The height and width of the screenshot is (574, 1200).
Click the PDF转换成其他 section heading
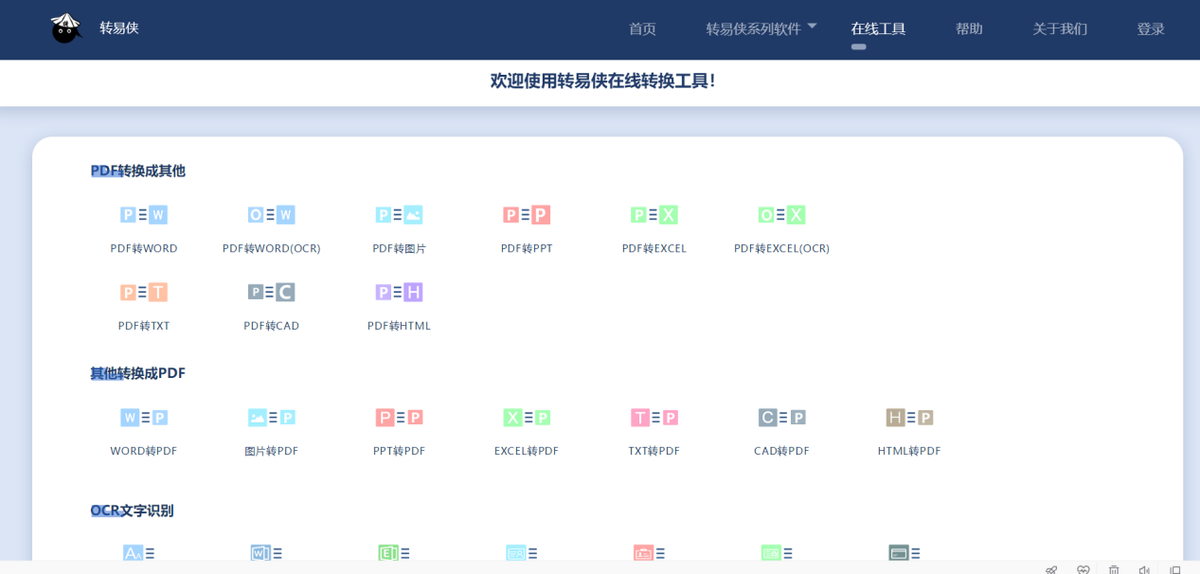[x=138, y=171]
